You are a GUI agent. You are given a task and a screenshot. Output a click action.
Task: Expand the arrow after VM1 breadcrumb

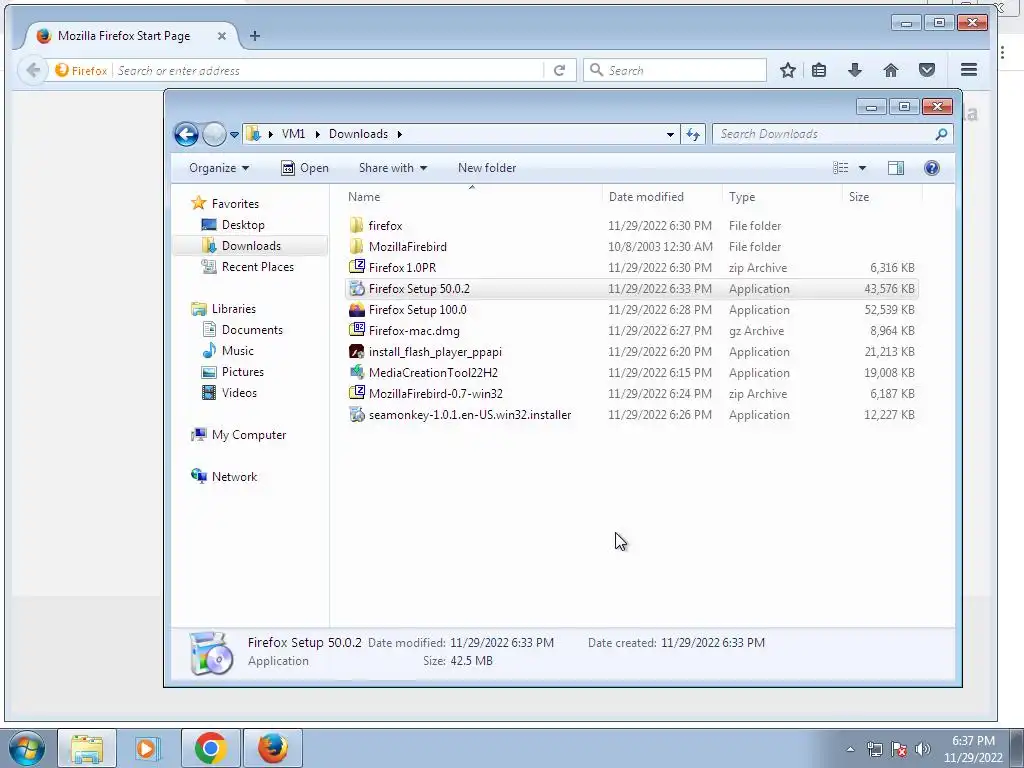[318, 135]
